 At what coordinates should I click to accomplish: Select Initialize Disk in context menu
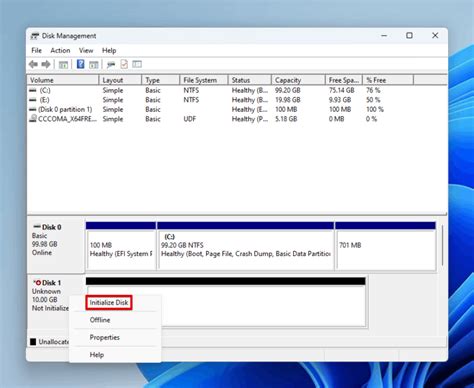click(109, 303)
